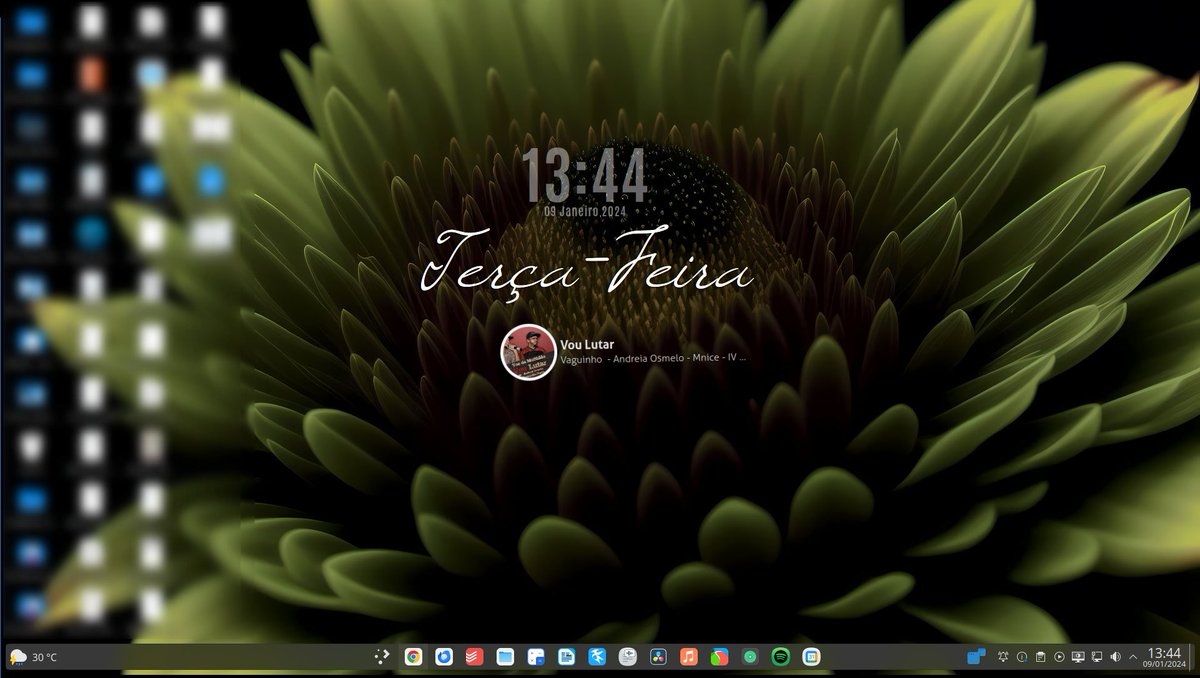
Task: Open the blue bird app icon
Action: pos(597,657)
